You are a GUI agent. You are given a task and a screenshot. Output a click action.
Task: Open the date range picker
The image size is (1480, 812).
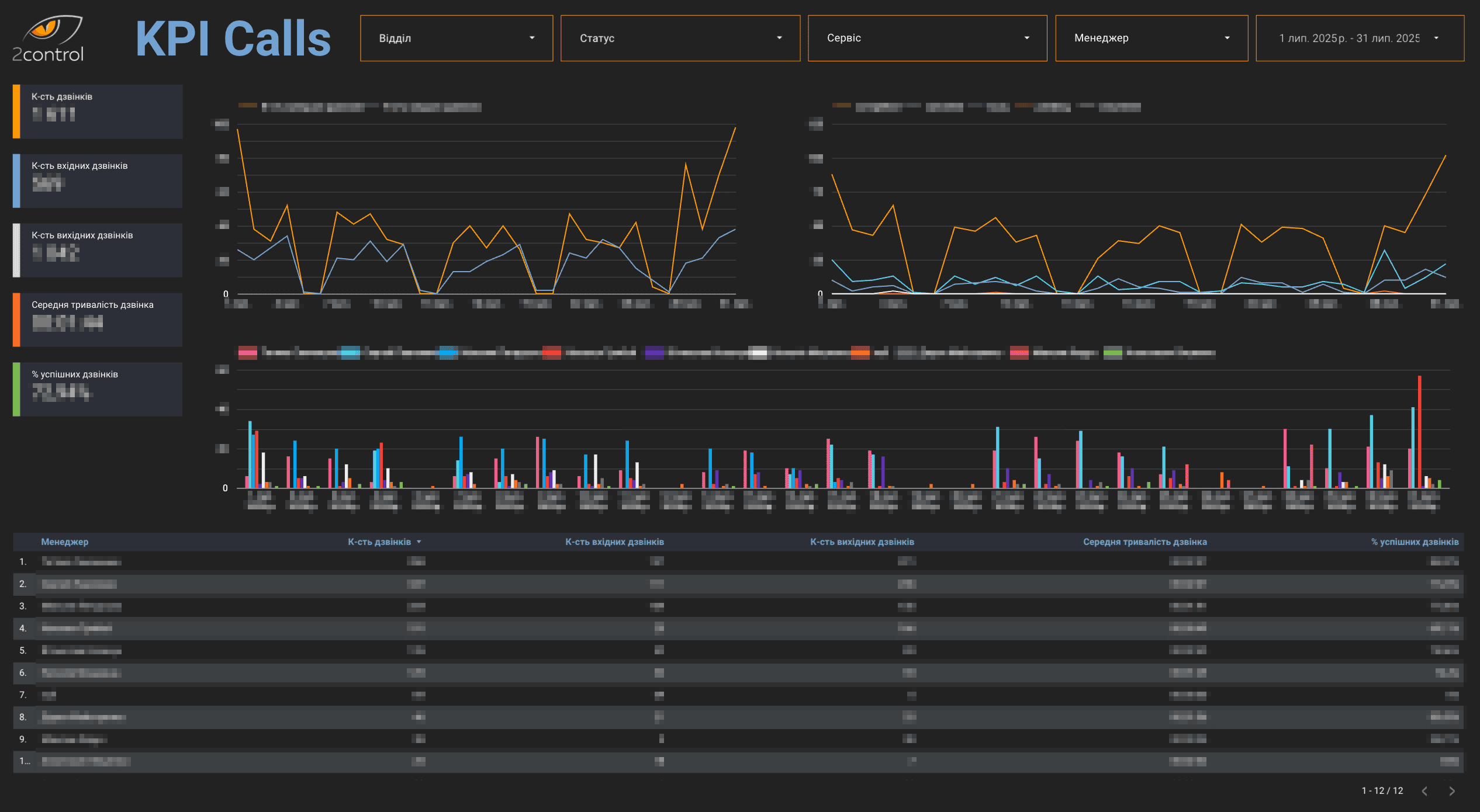[1359, 38]
